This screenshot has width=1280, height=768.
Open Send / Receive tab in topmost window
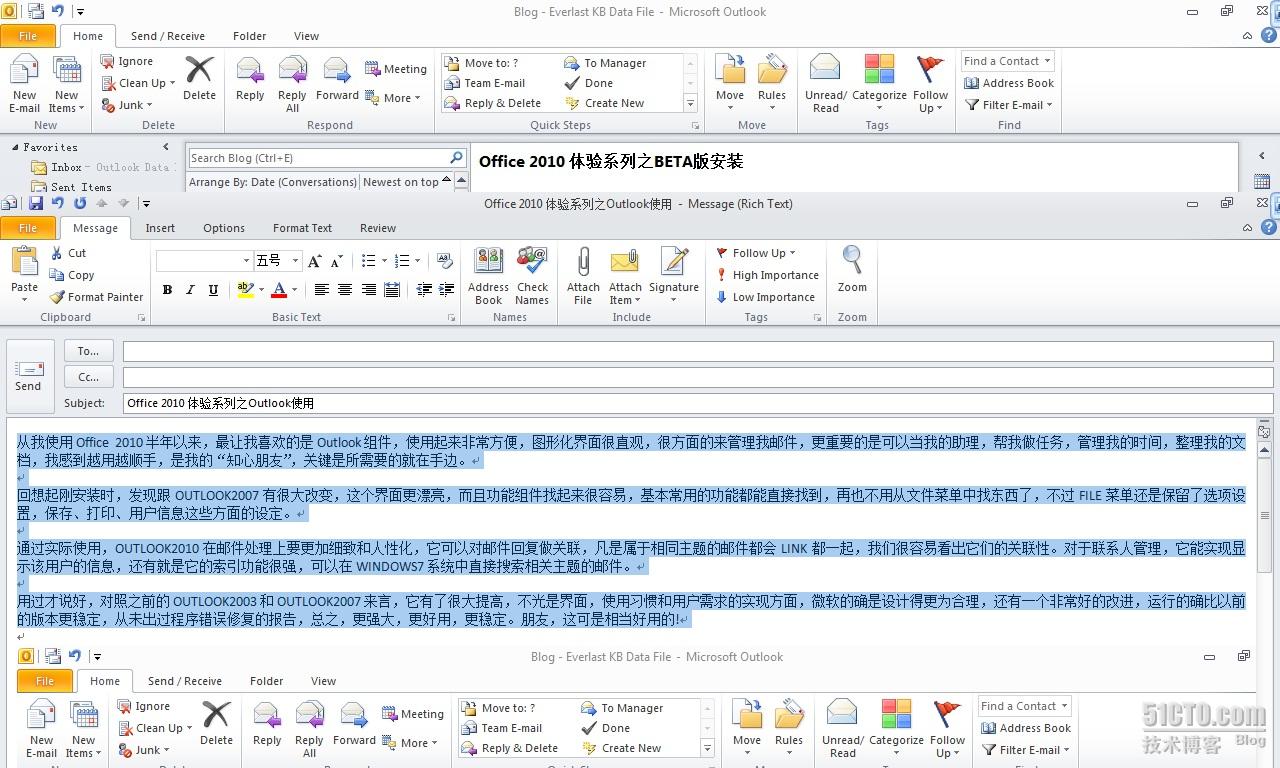(168, 36)
